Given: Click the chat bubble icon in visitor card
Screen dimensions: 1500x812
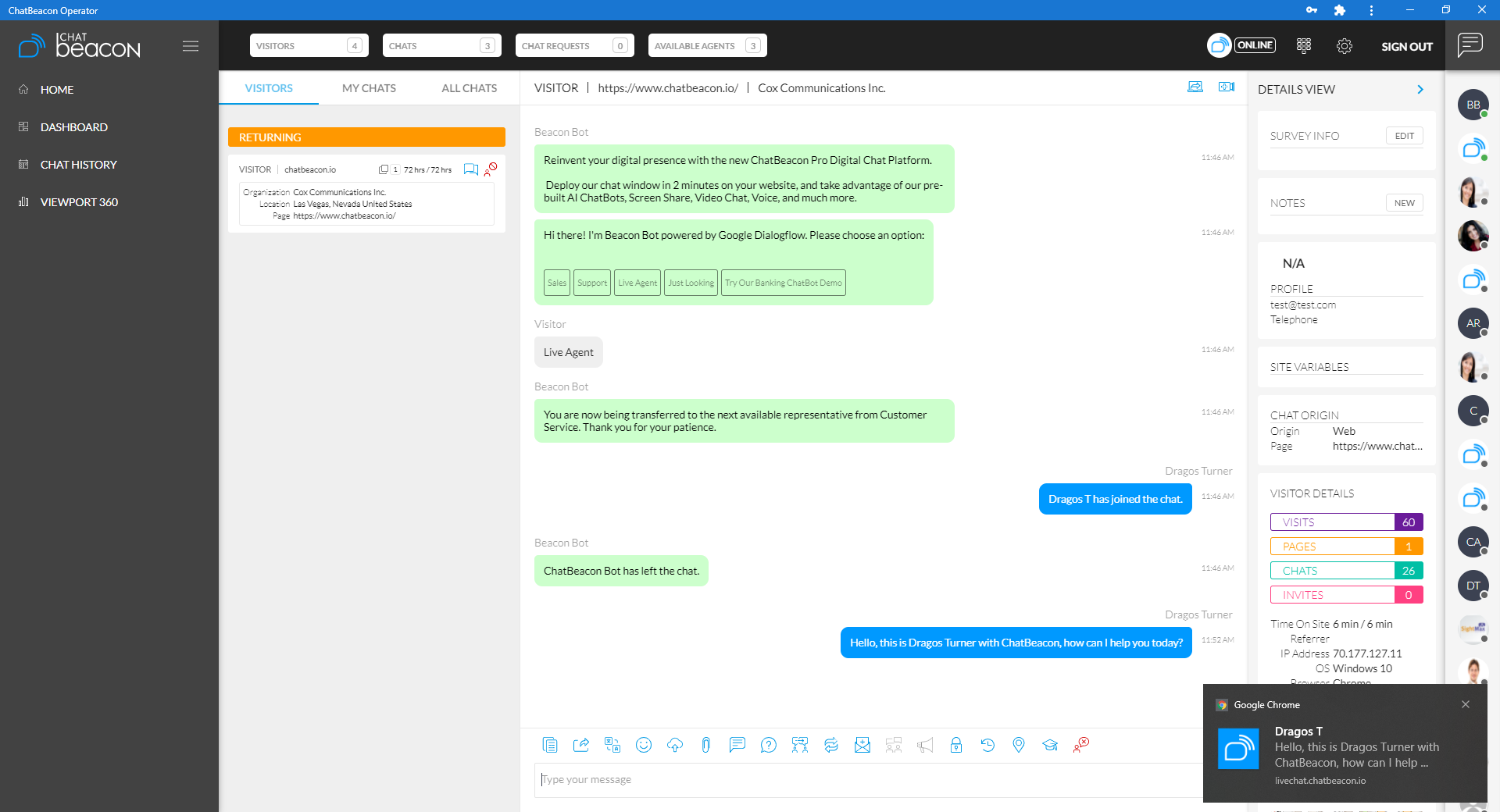Looking at the screenshot, I should [471, 169].
